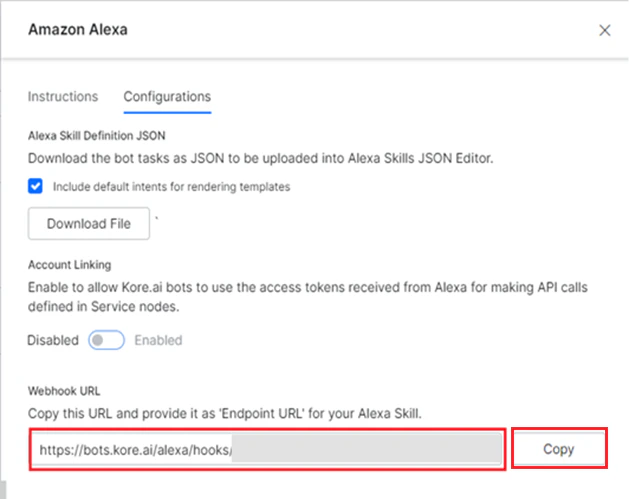Click the Account Linking section heading
The width and height of the screenshot is (629, 499).
(x=69, y=265)
